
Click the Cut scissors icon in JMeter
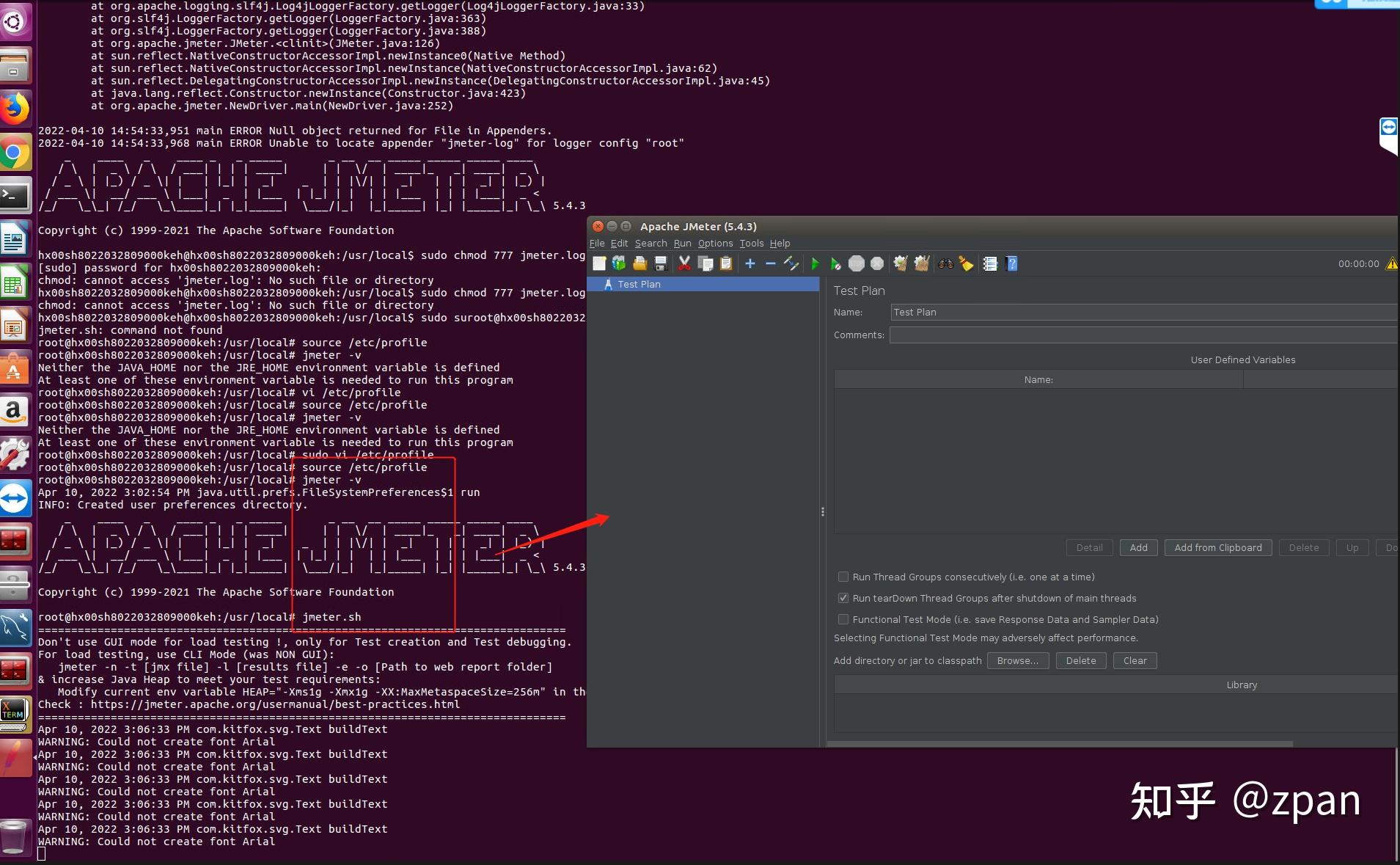(684, 263)
